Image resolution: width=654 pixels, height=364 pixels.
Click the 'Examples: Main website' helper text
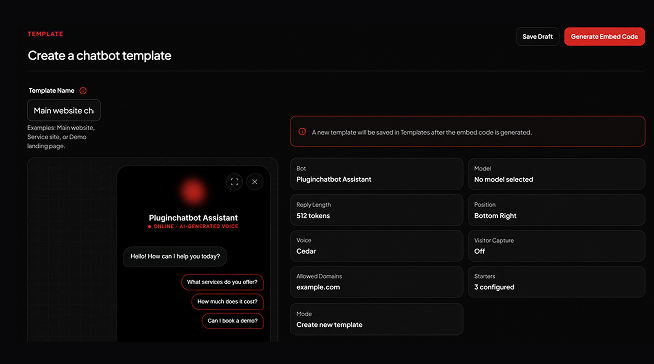coord(61,137)
